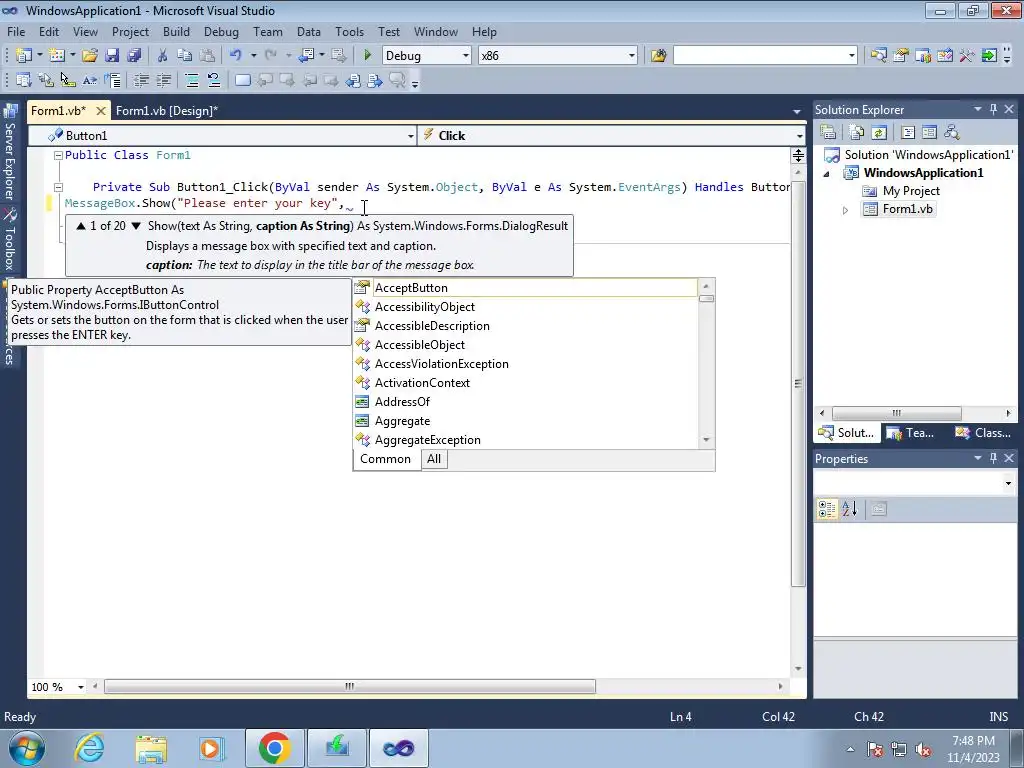The image size is (1024, 768).
Task: Collapse the Button1_Click sub outline
Action: (x=58, y=187)
